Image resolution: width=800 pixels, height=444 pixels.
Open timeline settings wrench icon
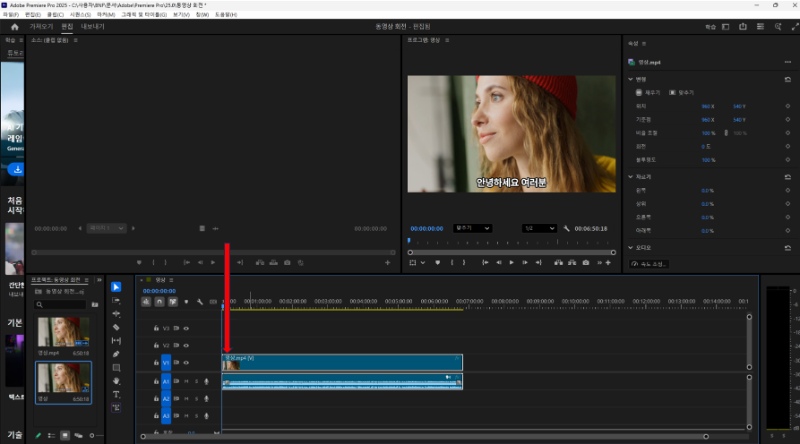[200, 302]
